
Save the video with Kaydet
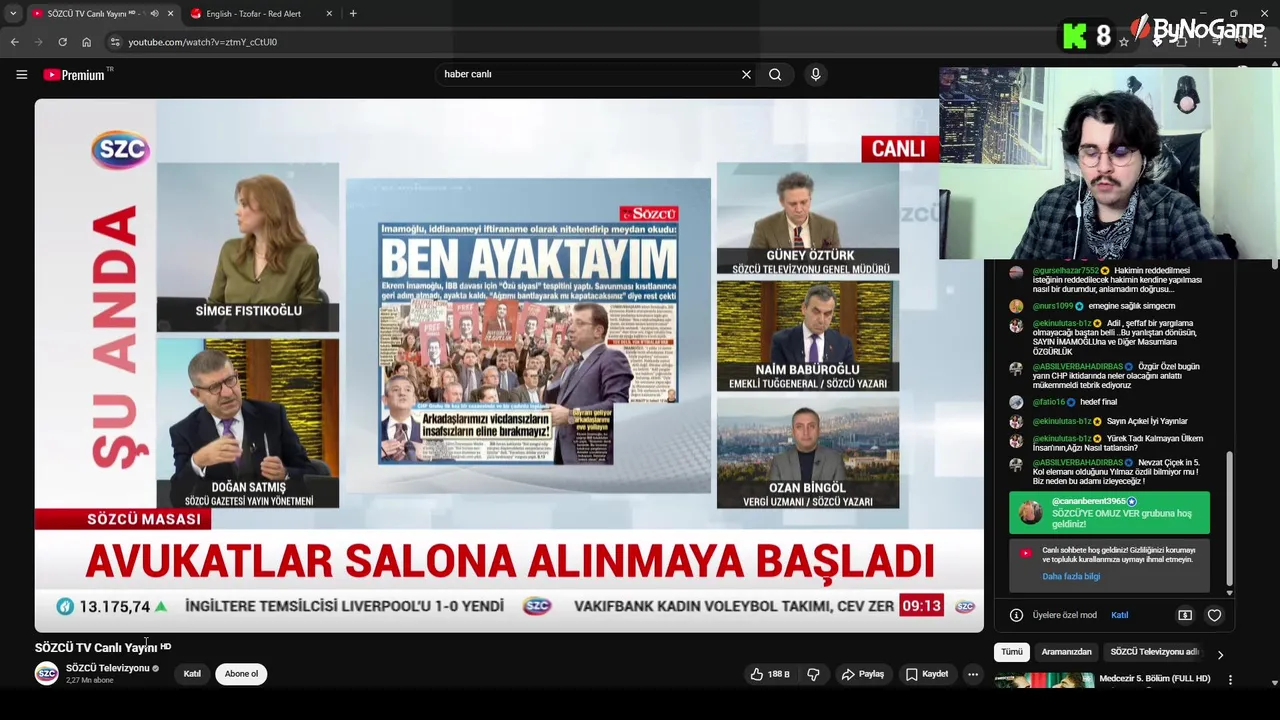coord(927,674)
